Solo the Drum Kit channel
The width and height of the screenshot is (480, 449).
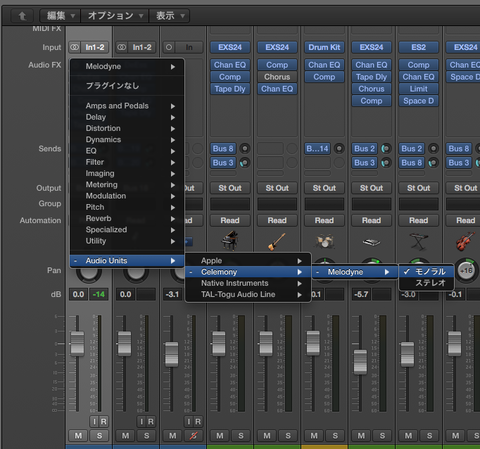point(335,435)
